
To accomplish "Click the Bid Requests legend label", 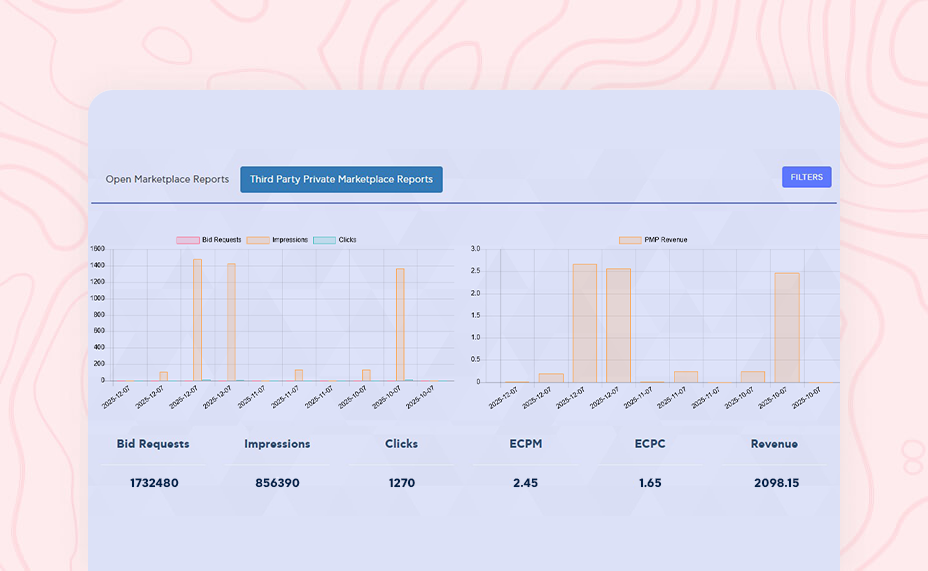I will pyautogui.click(x=221, y=240).
